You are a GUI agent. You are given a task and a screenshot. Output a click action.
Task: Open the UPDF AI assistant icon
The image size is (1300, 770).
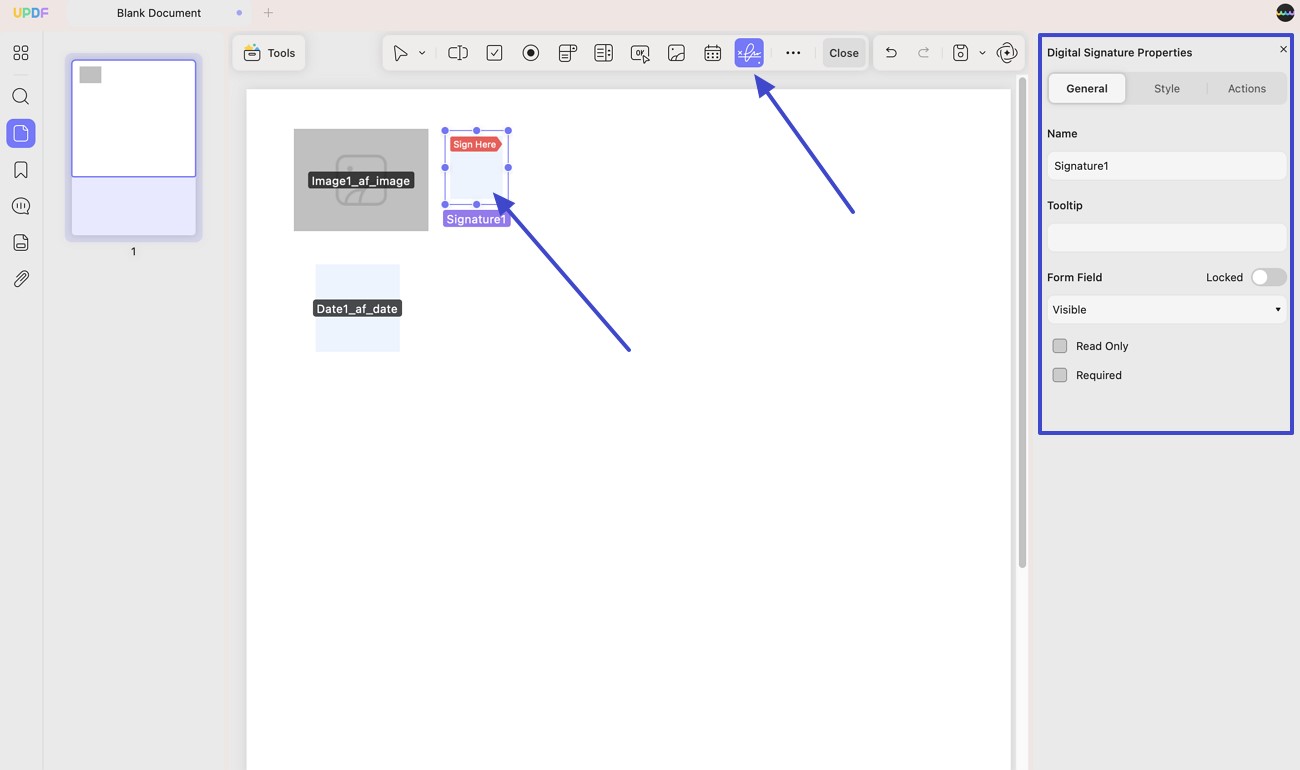click(x=1007, y=53)
